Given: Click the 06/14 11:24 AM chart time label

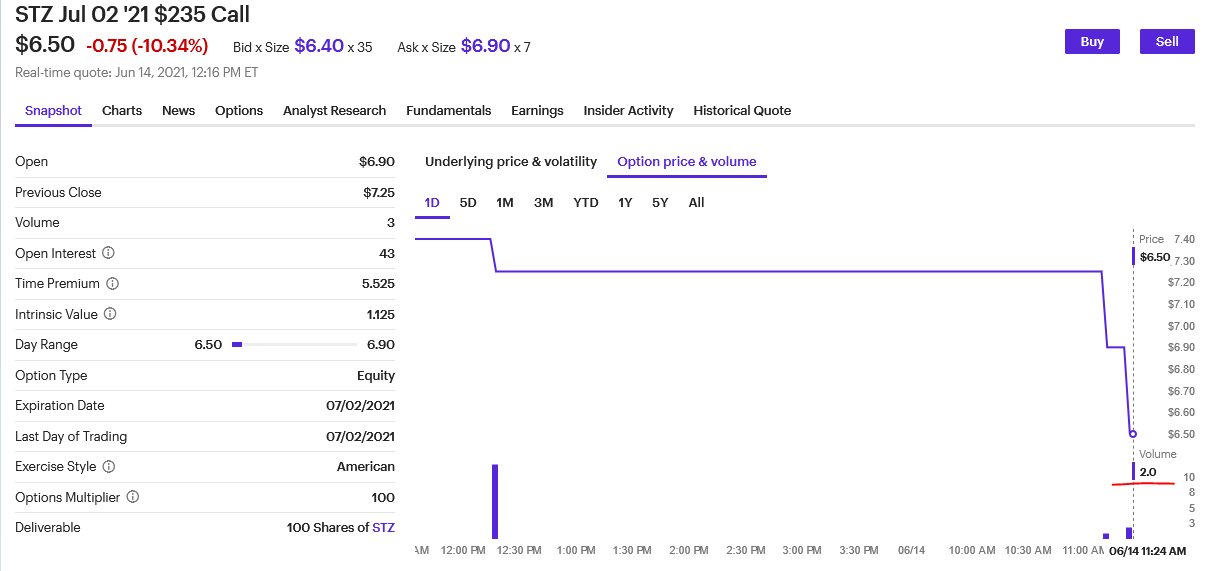Looking at the screenshot, I should point(1147,551).
